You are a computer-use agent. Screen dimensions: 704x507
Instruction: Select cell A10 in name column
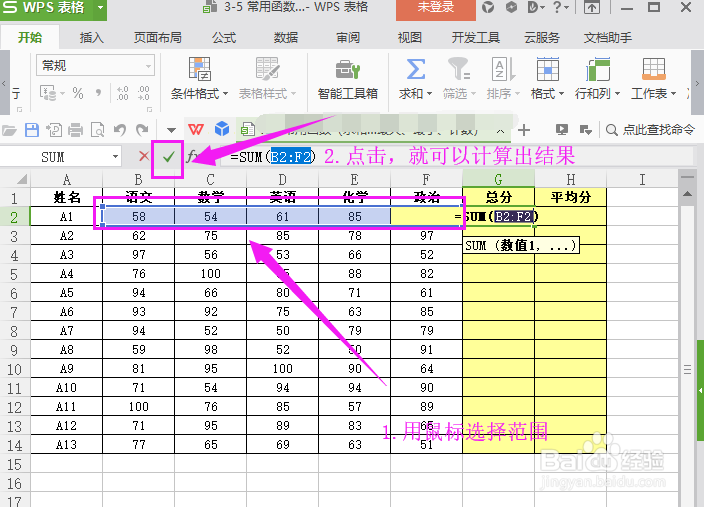pyautogui.click(x=66, y=388)
